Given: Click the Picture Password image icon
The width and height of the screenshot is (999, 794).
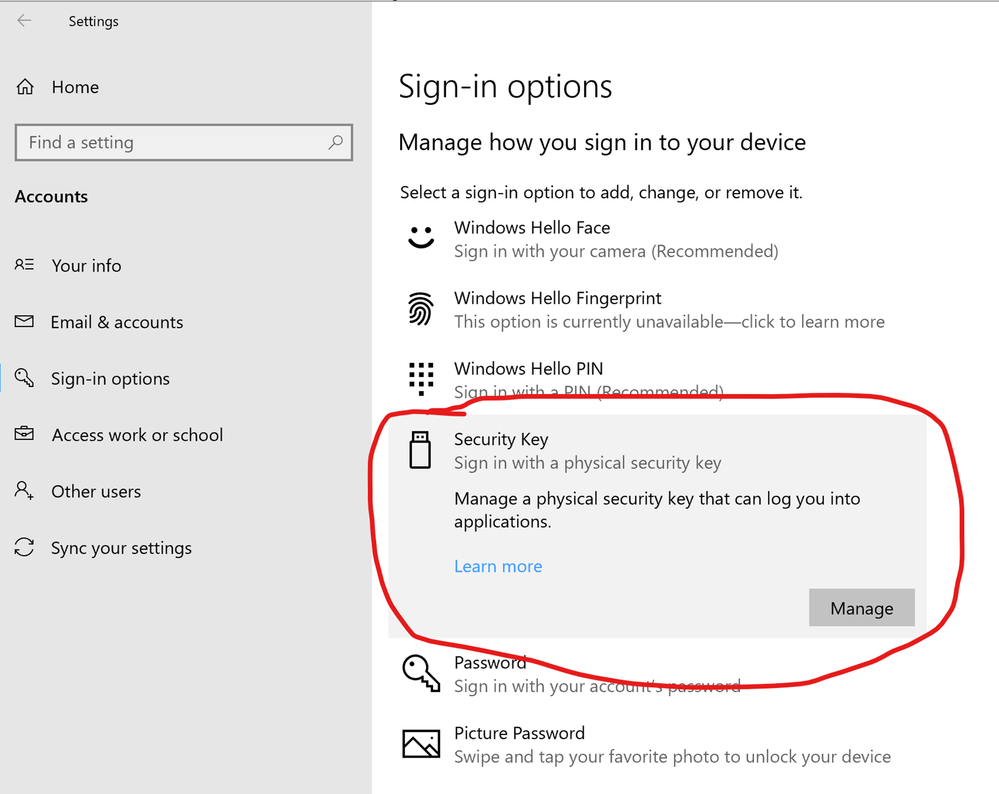Looking at the screenshot, I should tap(421, 744).
